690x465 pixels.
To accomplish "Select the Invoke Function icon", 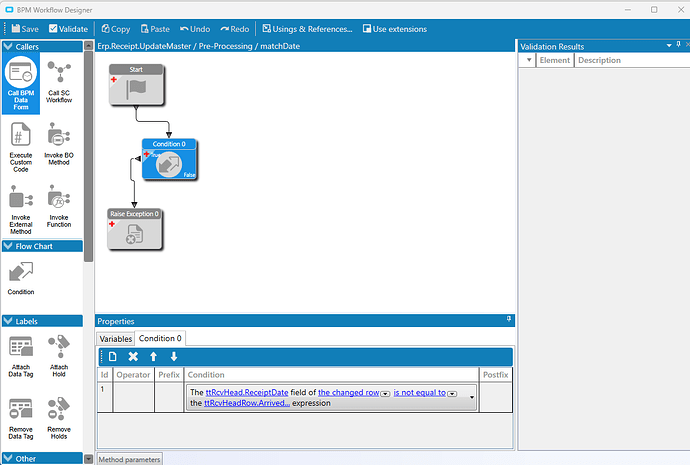I will coord(59,205).
